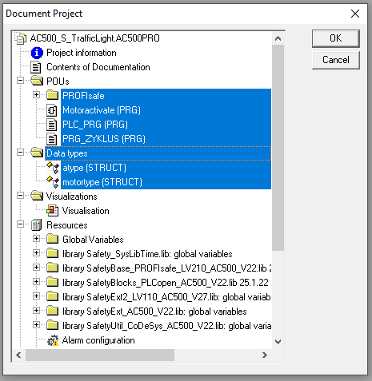Image resolution: width=372 pixels, height=381 pixels.
Task: Click the Safety_SysLibTime library folder icon
Action: tap(53, 253)
